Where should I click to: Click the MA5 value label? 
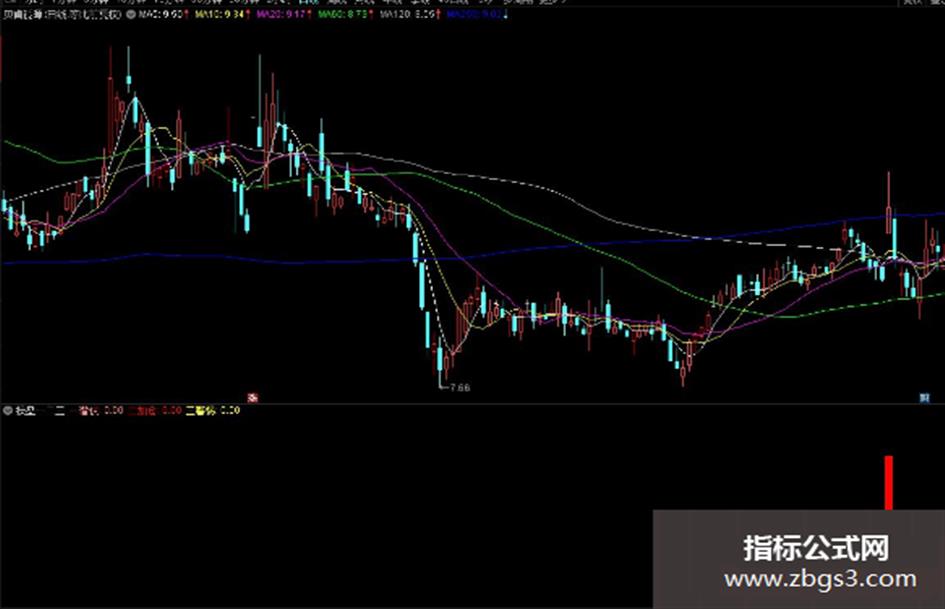163,14
